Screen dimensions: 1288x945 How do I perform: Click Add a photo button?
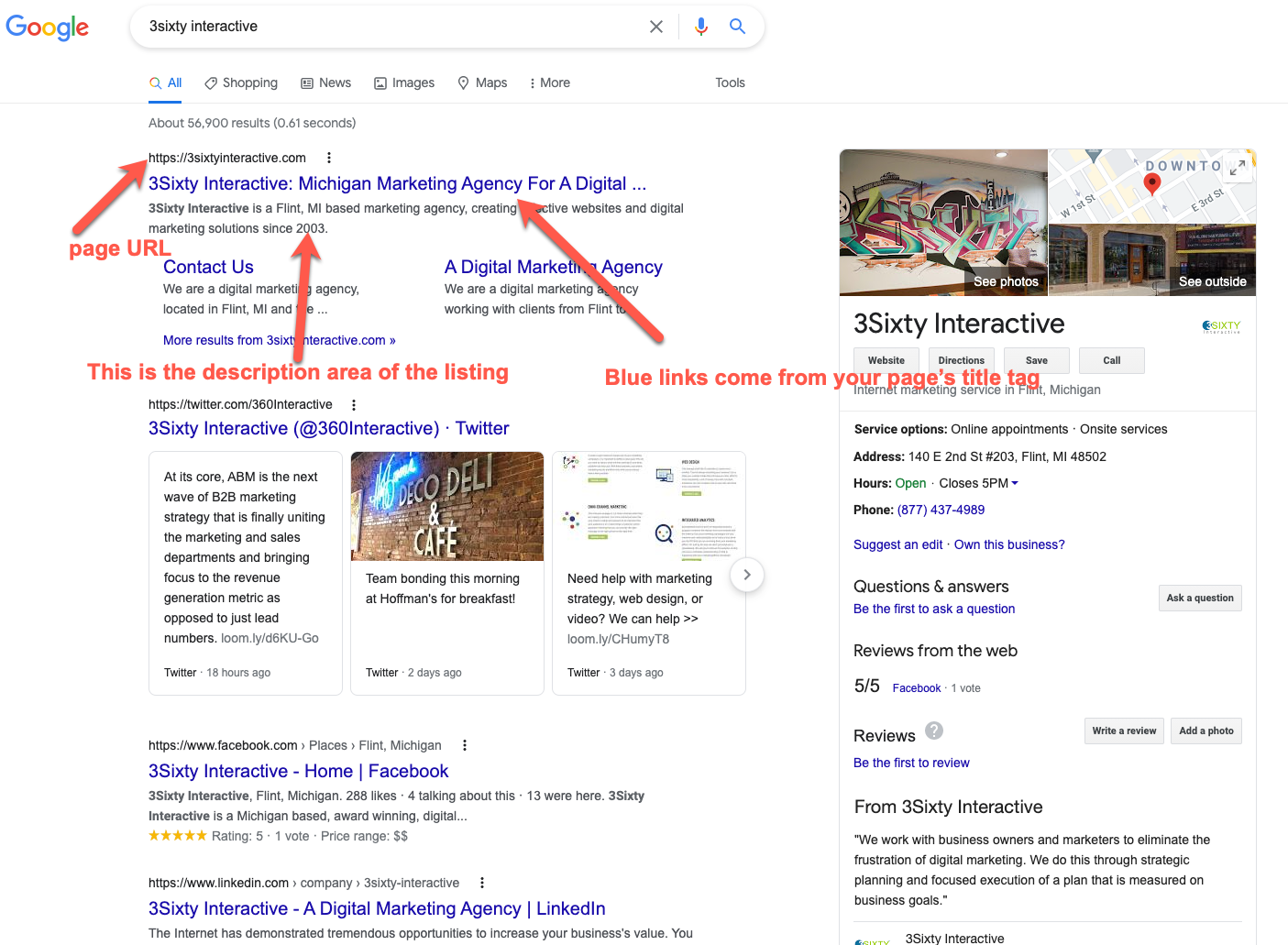point(1206,731)
